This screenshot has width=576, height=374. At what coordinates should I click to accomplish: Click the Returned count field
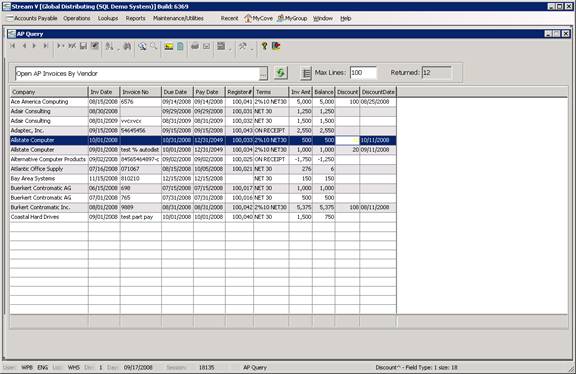click(436, 73)
